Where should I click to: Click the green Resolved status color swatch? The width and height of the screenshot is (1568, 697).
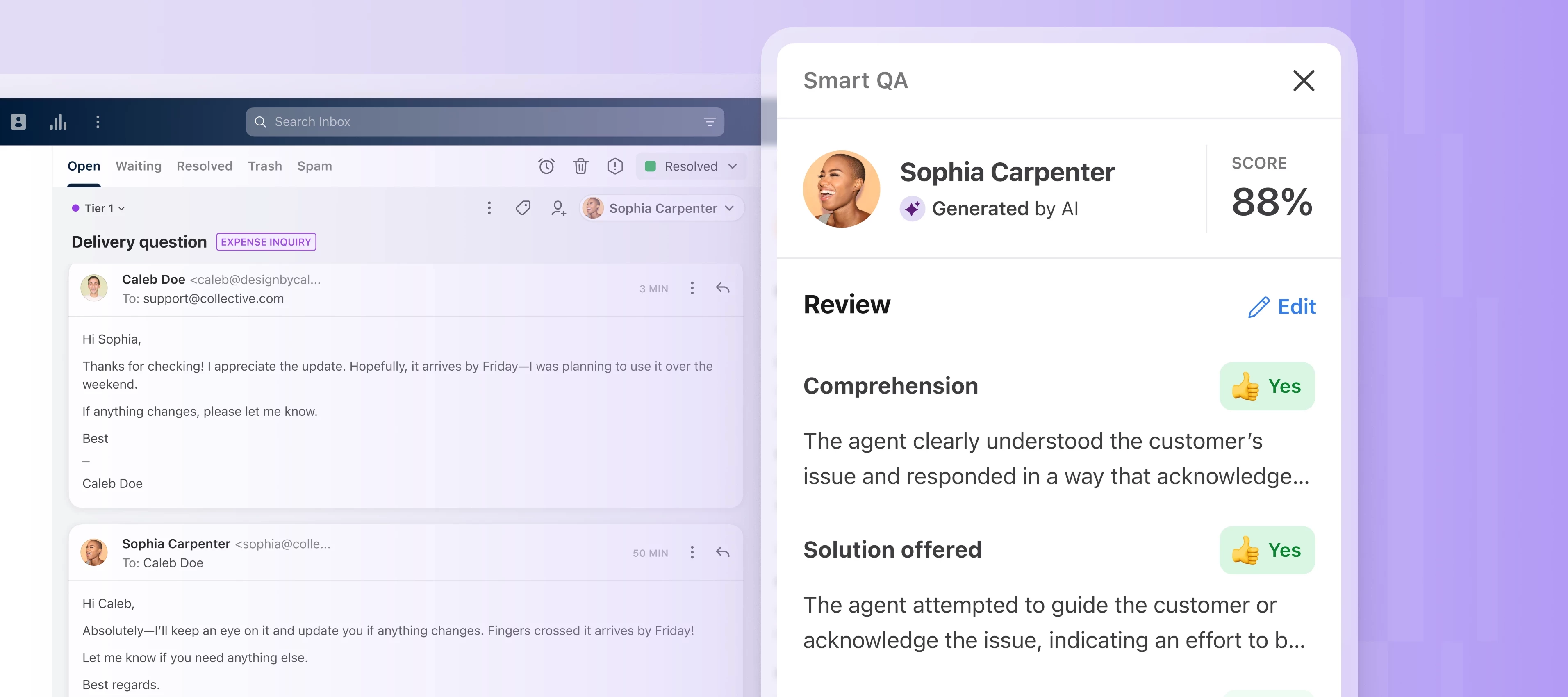(x=651, y=166)
